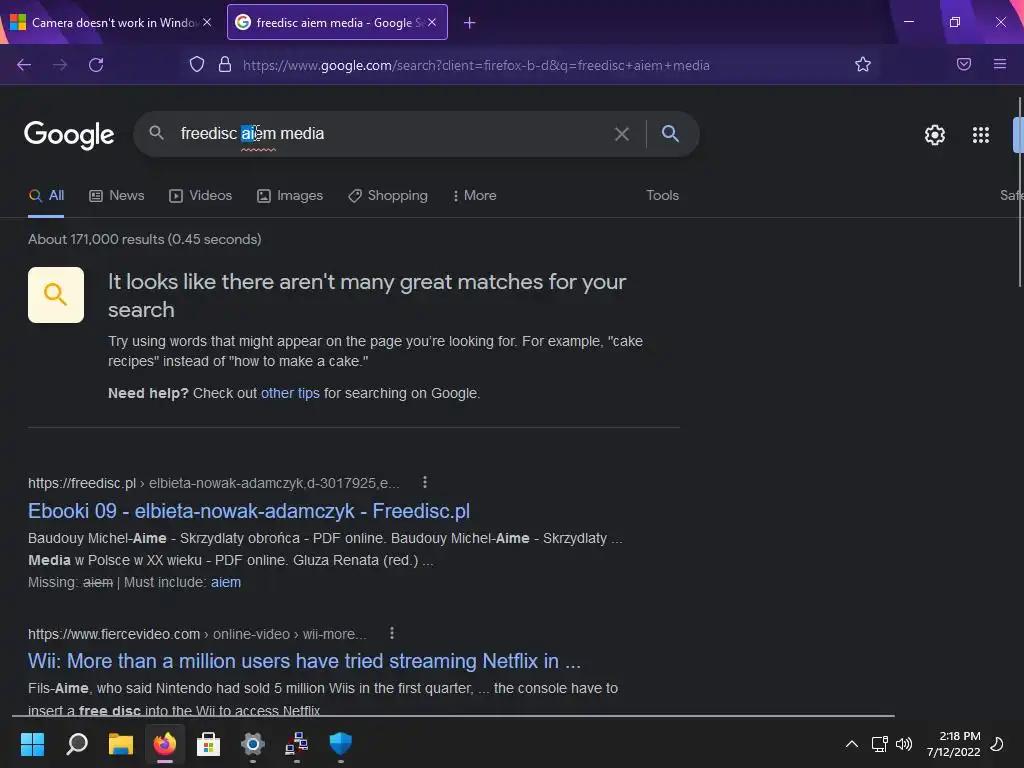The image size is (1024, 768).
Task: Open the clock showing 2:18 PM
Action: 953,744
